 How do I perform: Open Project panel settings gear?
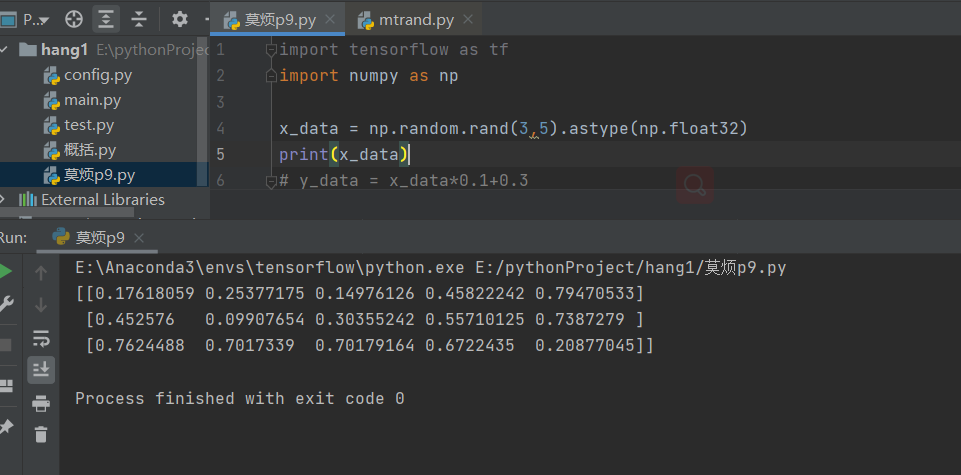(x=180, y=19)
